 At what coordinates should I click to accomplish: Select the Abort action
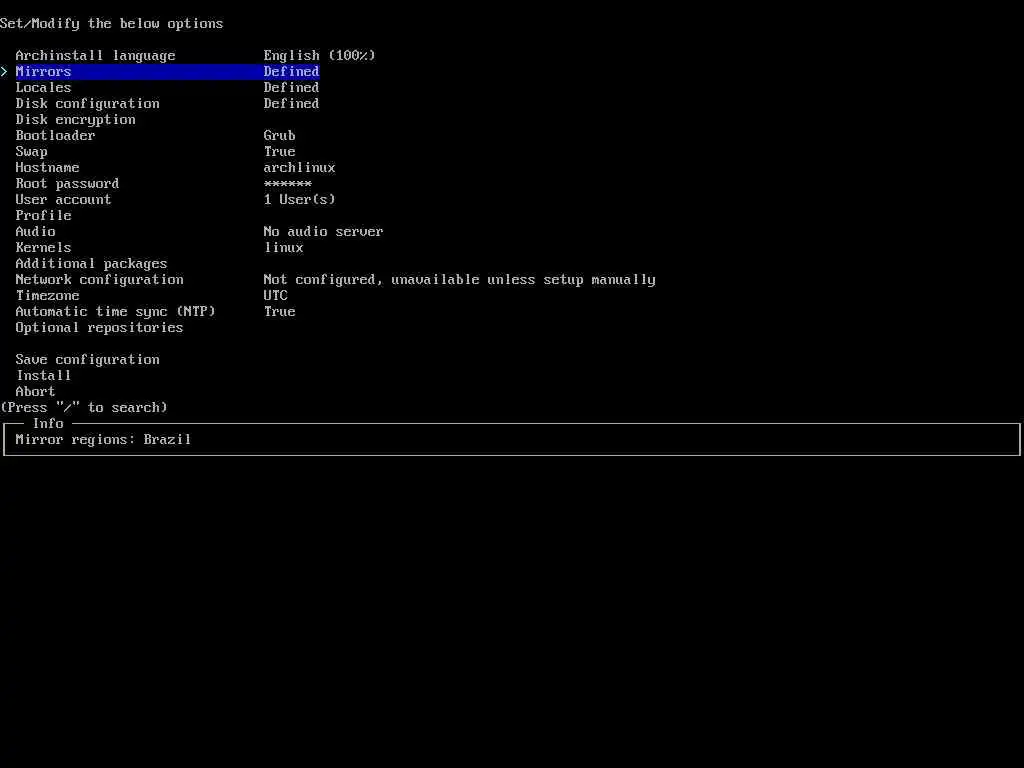(35, 391)
